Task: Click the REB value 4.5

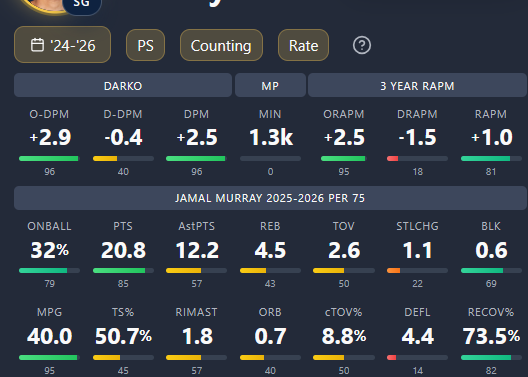Action: (270, 250)
